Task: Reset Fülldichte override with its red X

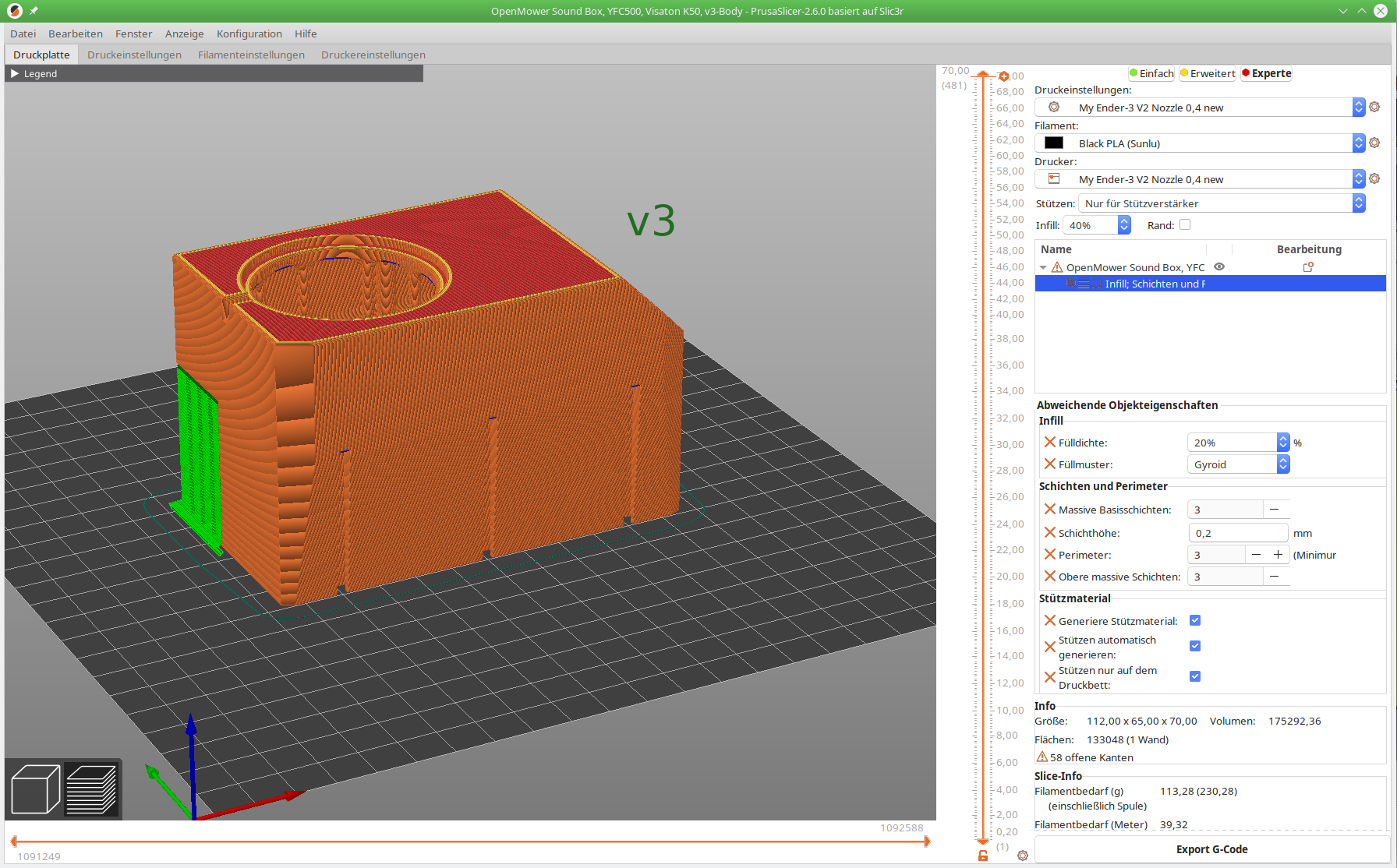Action: (x=1050, y=442)
